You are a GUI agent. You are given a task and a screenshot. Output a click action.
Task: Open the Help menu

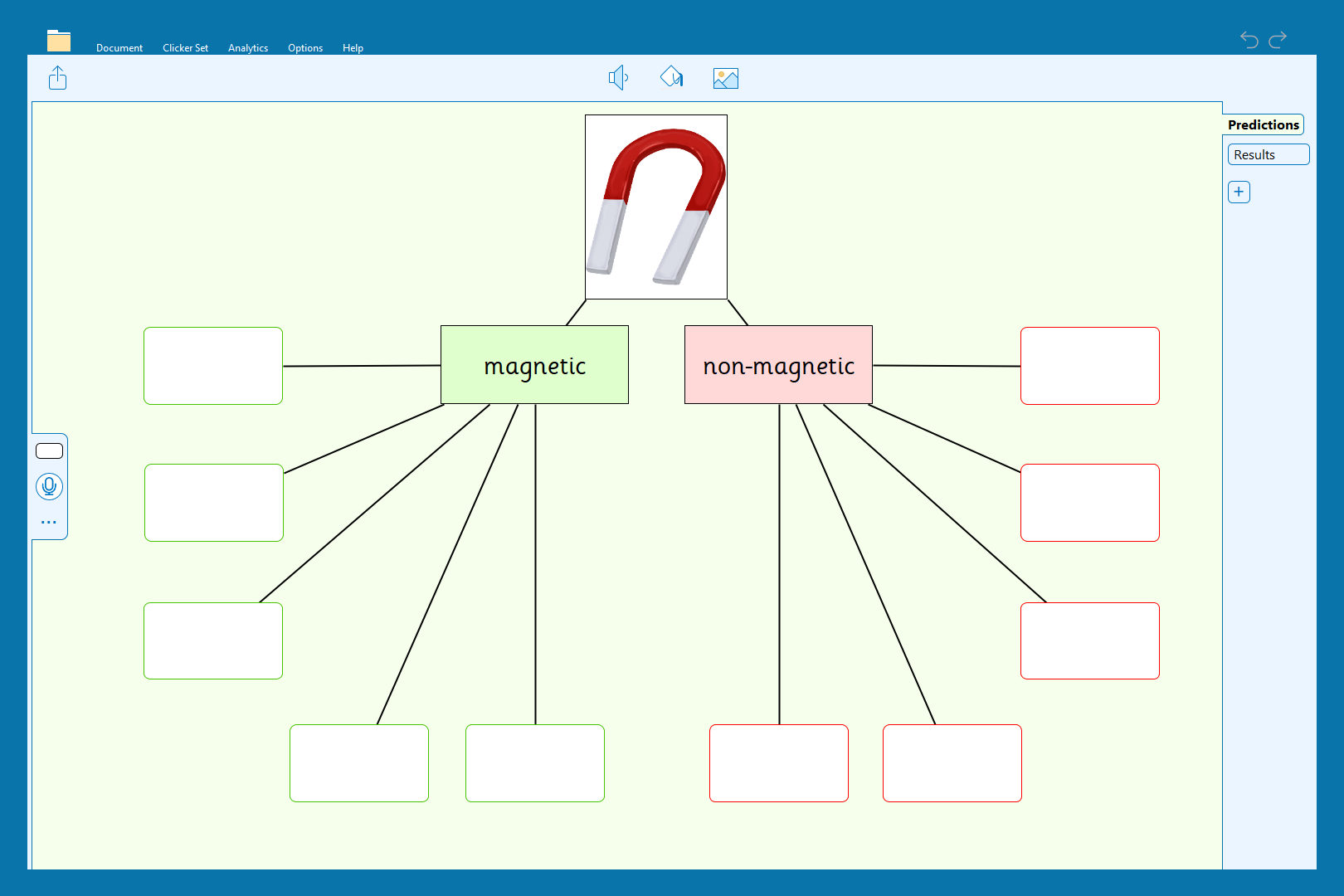[353, 48]
